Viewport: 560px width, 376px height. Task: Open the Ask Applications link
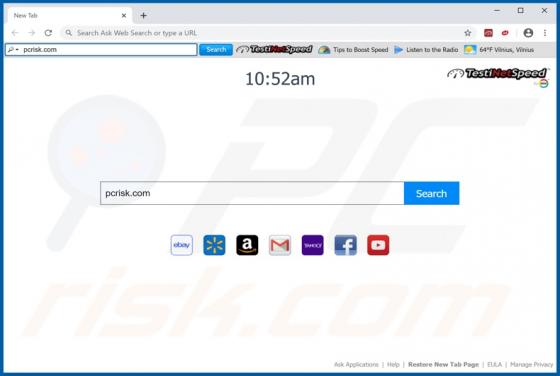pos(356,365)
